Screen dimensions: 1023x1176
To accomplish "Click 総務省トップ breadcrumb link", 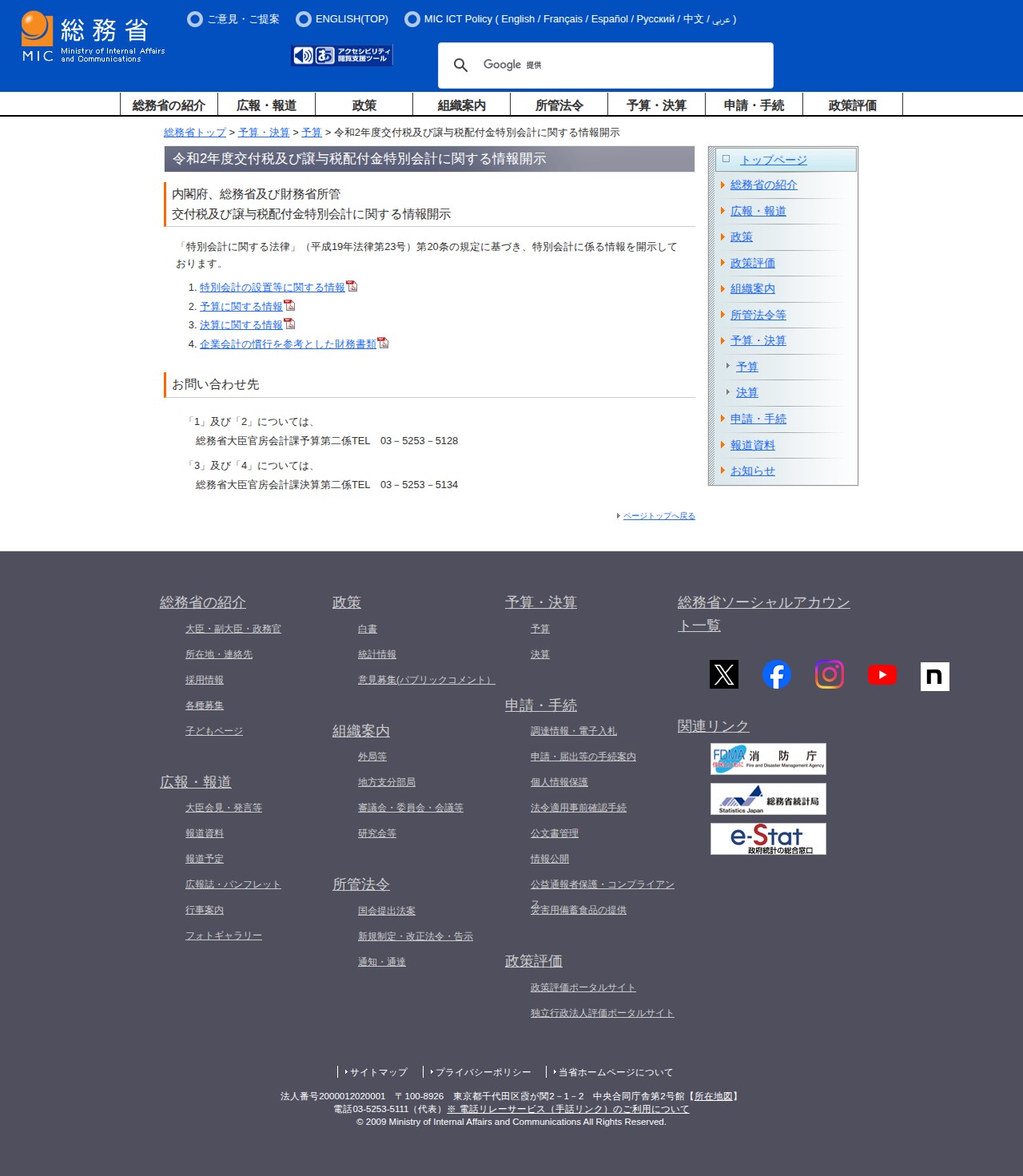I will click(x=195, y=133).
